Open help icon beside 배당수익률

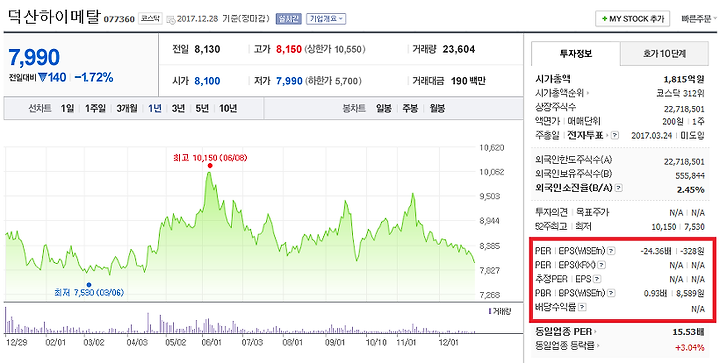[581, 307]
